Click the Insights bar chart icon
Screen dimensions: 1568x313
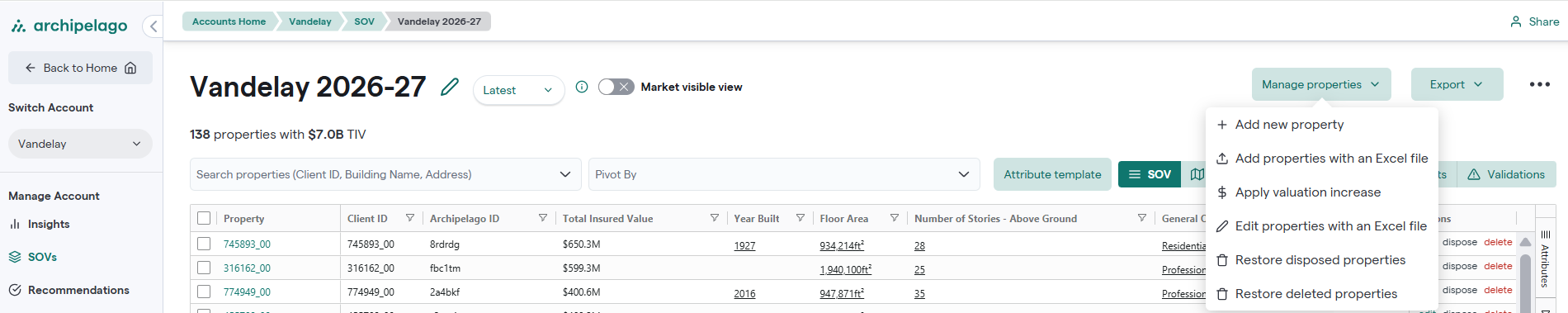click(x=15, y=224)
